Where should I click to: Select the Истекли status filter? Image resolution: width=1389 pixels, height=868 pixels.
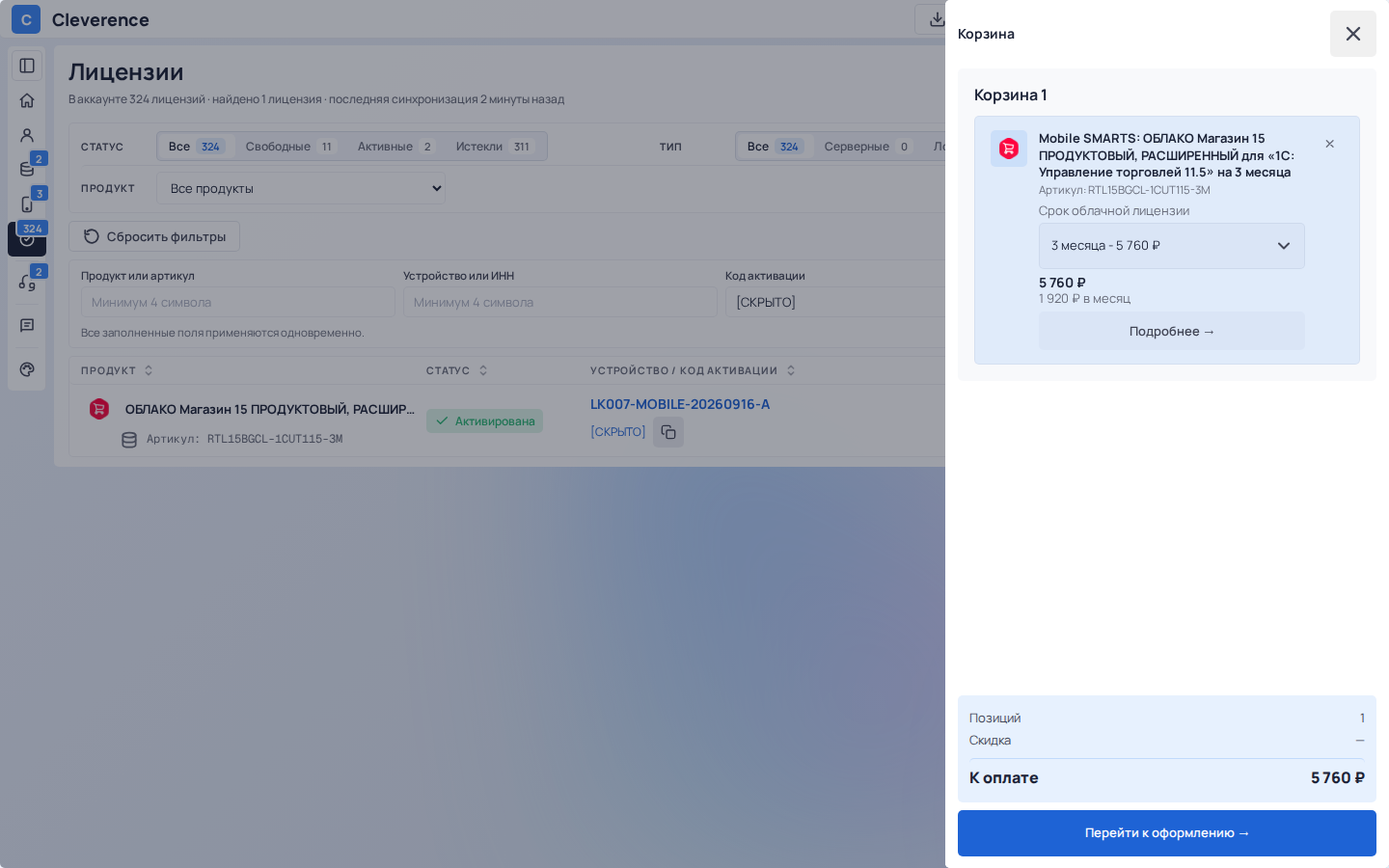pyautogui.click(x=494, y=147)
